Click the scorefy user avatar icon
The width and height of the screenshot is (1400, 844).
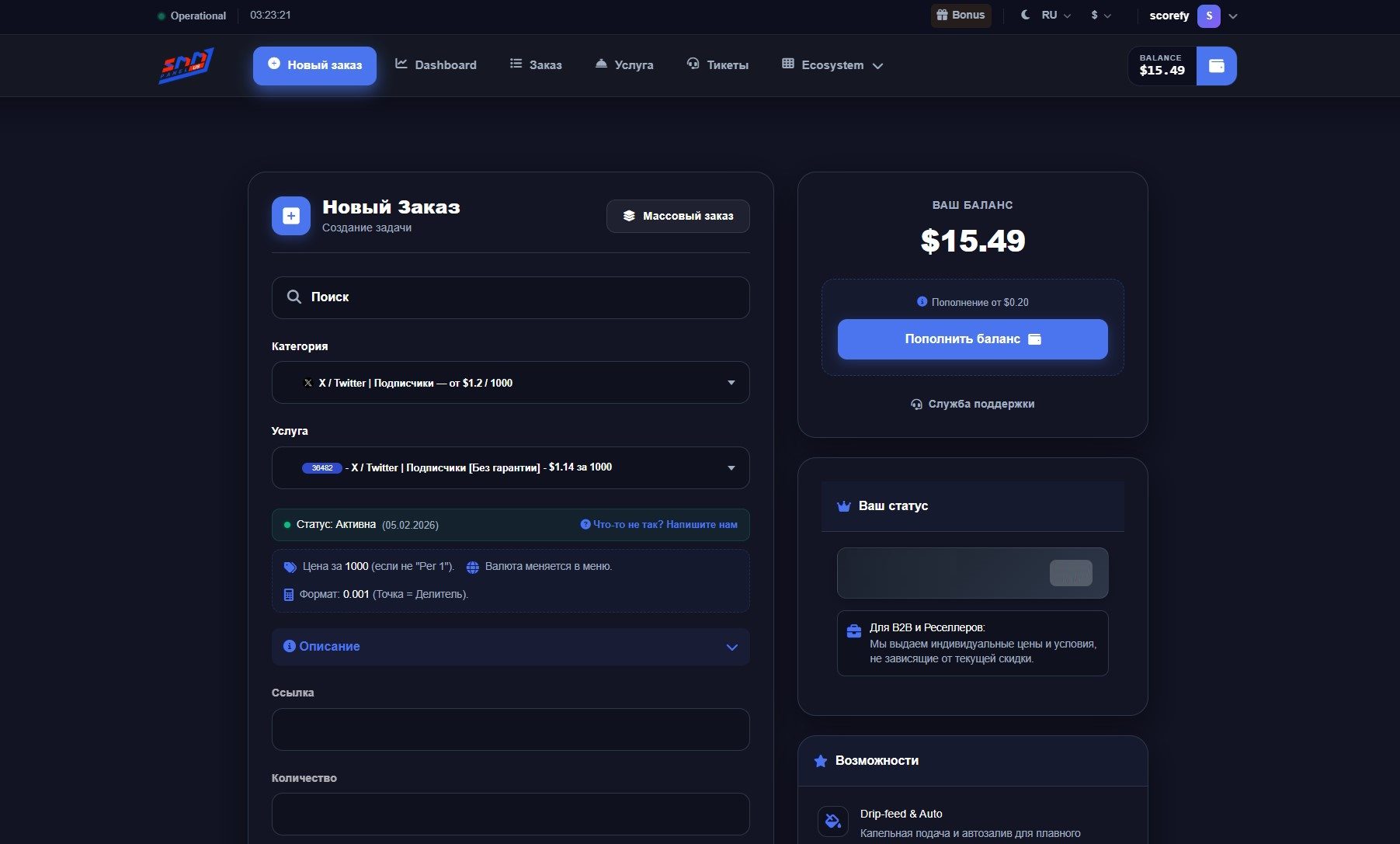1208,16
